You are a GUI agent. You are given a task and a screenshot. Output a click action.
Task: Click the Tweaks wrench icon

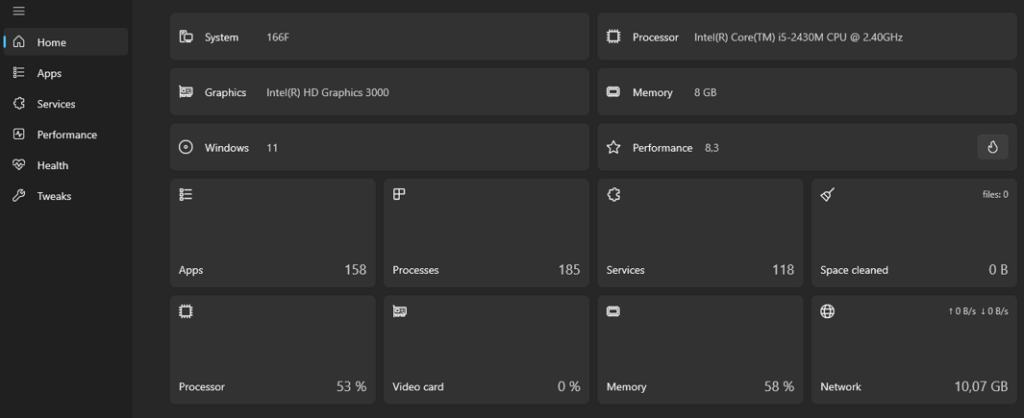[x=19, y=195]
